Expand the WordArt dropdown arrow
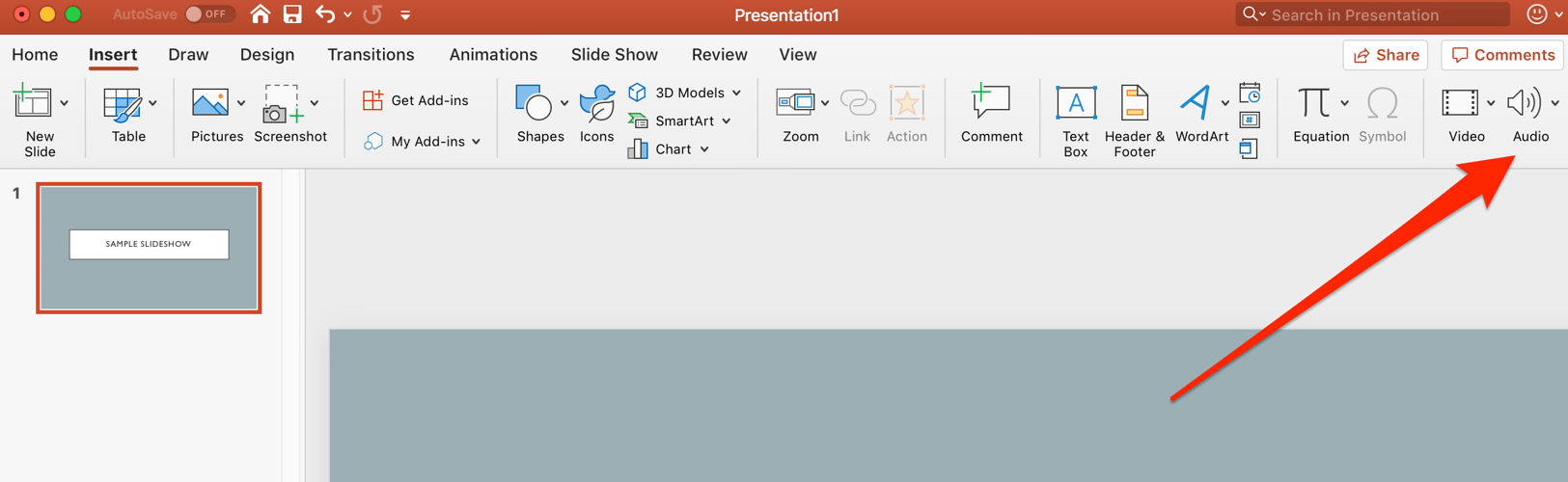This screenshot has width=1568, height=482. 1225,103
